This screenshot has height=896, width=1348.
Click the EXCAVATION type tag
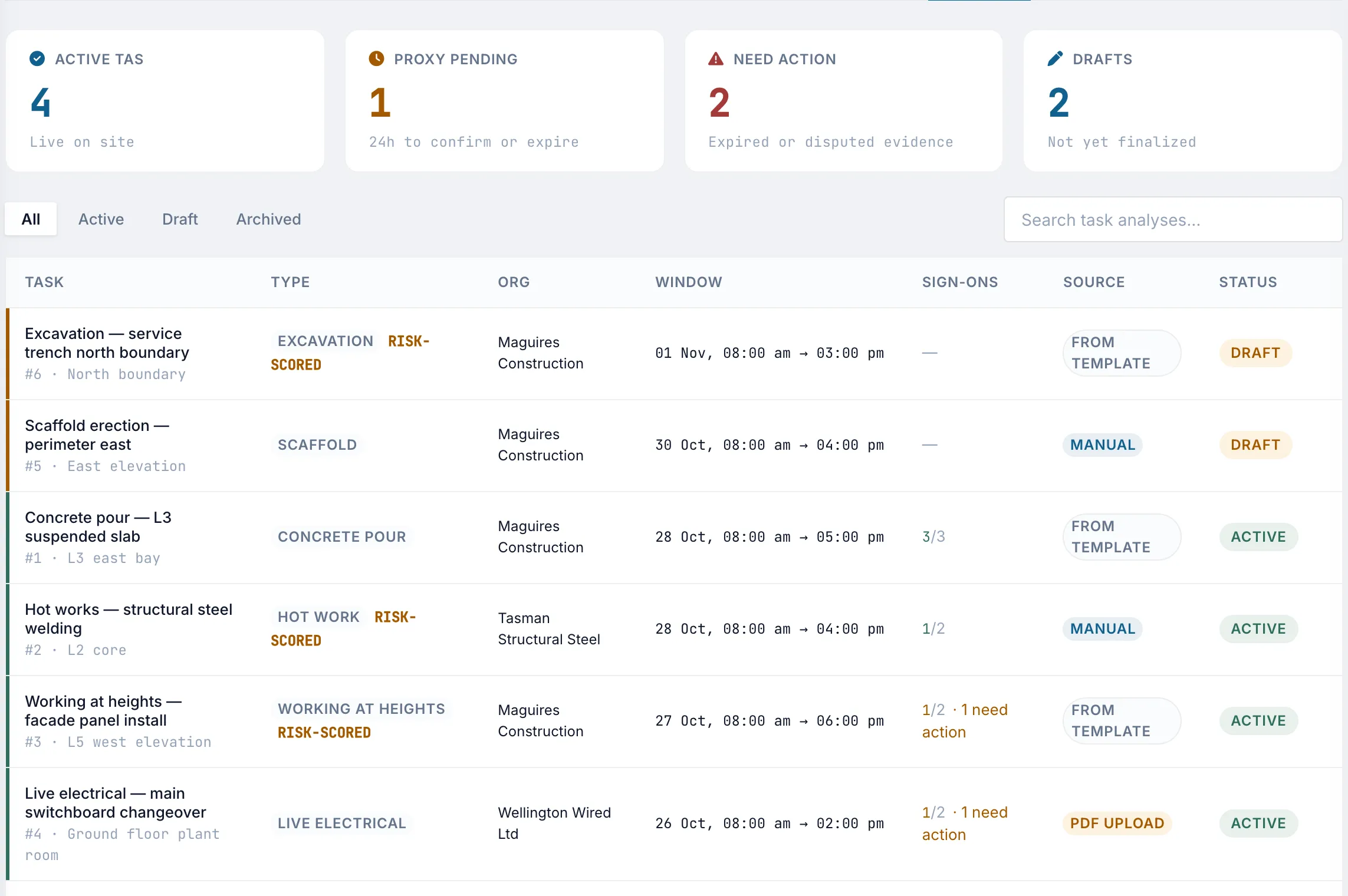(x=326, y=341)
